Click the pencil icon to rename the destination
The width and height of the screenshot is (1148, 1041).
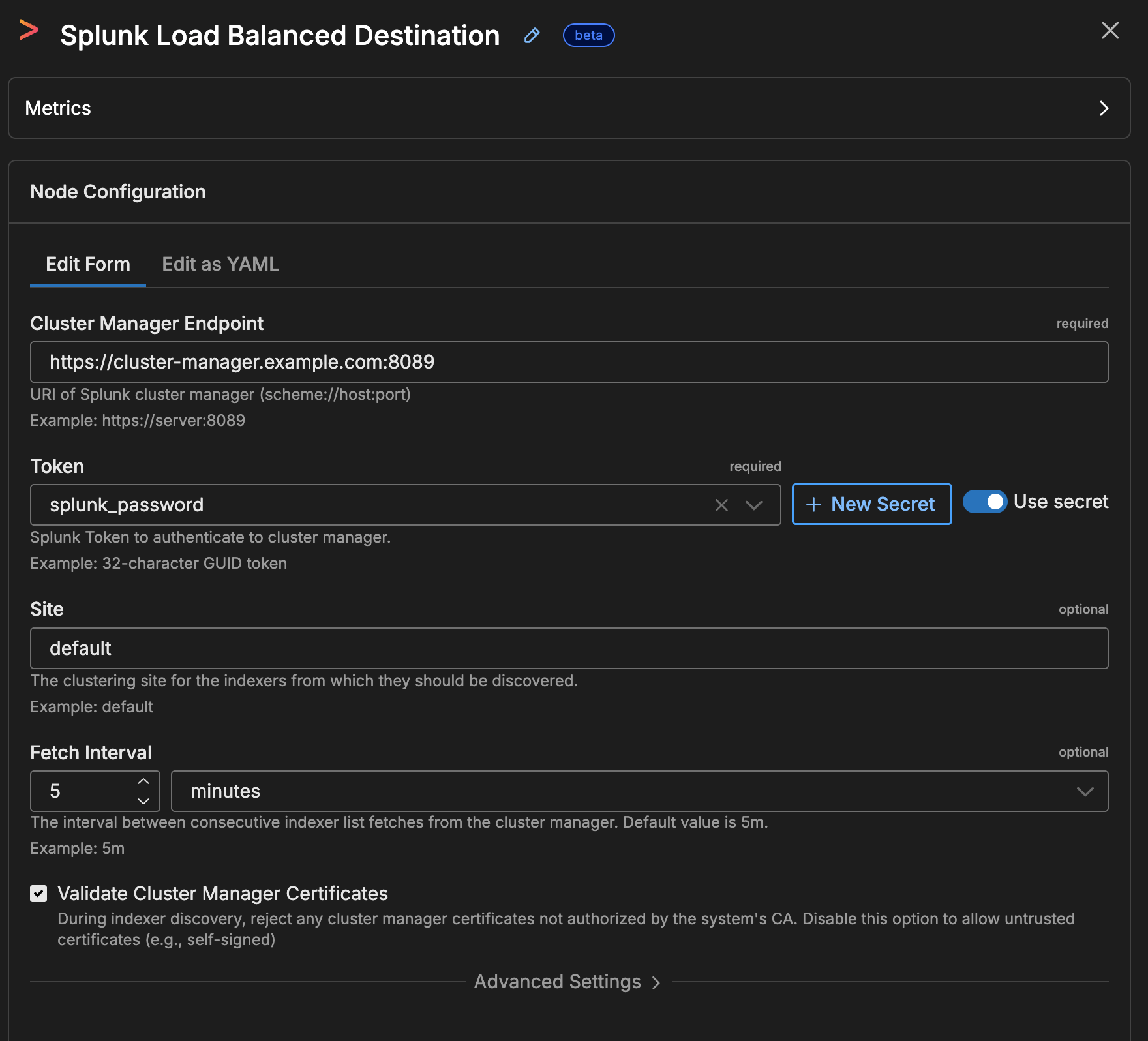coord(532,36)
